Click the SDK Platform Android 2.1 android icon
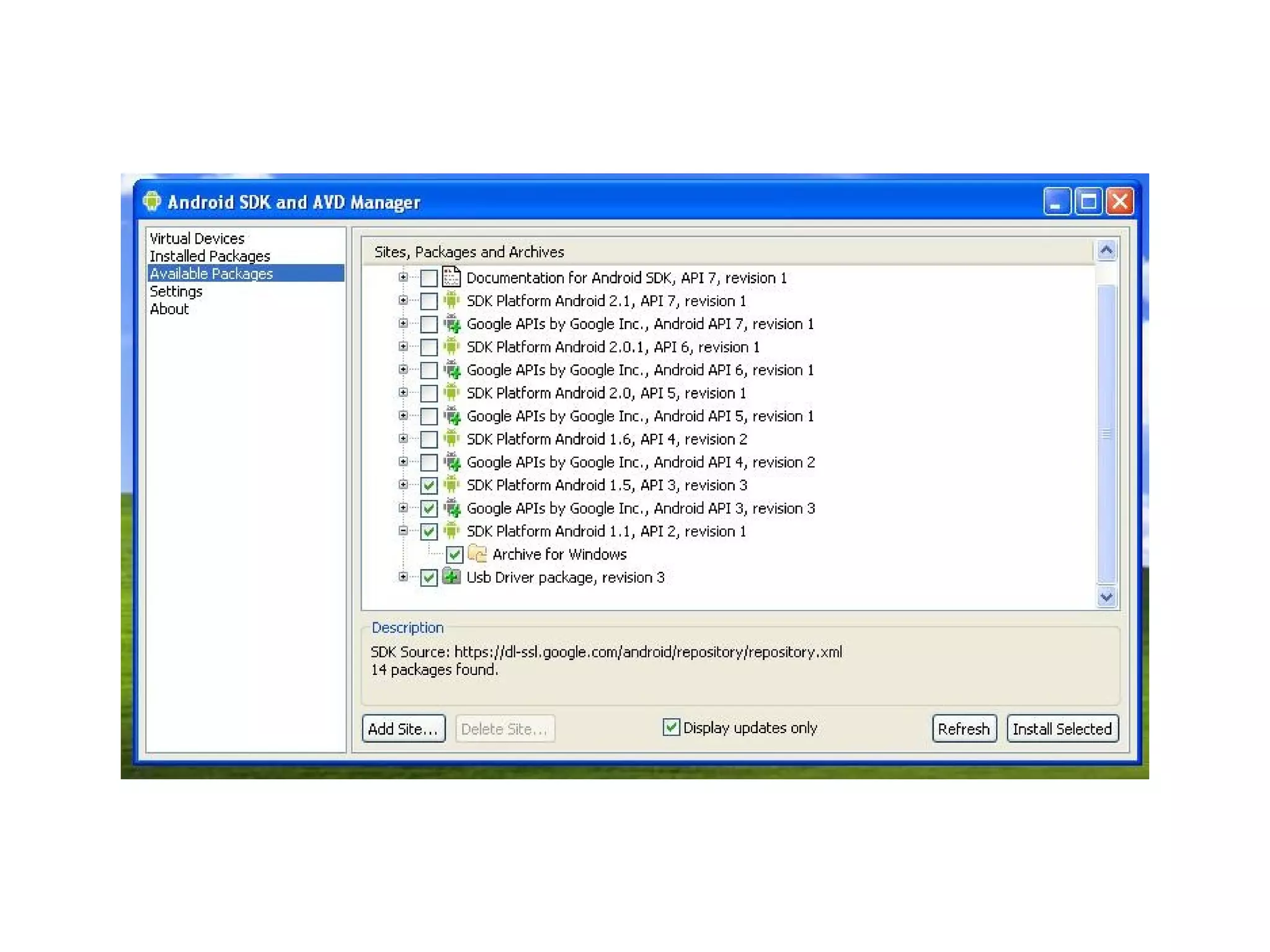The width and height of the screenshot is (1270, 952). tap(451, 301)
